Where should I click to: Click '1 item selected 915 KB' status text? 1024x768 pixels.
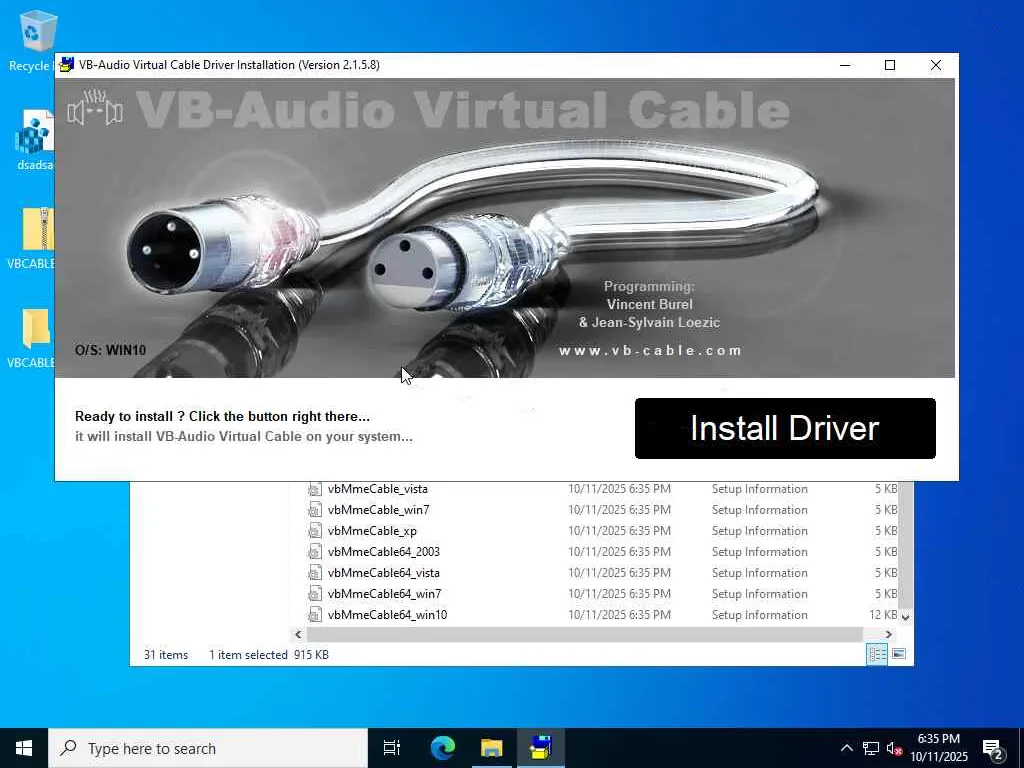[268, 655]
